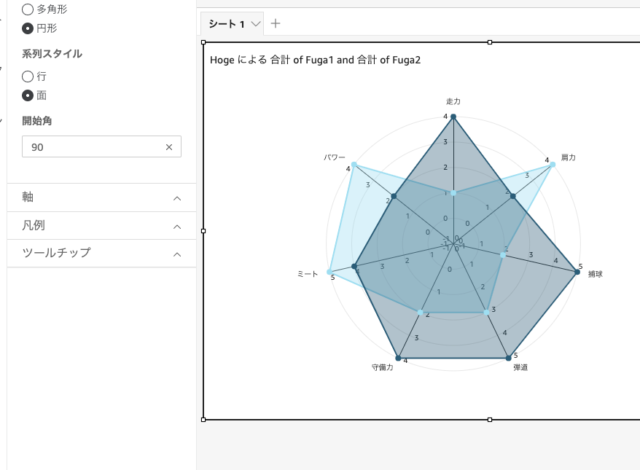Choose the 行 series style option

pyautogui.click(x=27, y=76)
